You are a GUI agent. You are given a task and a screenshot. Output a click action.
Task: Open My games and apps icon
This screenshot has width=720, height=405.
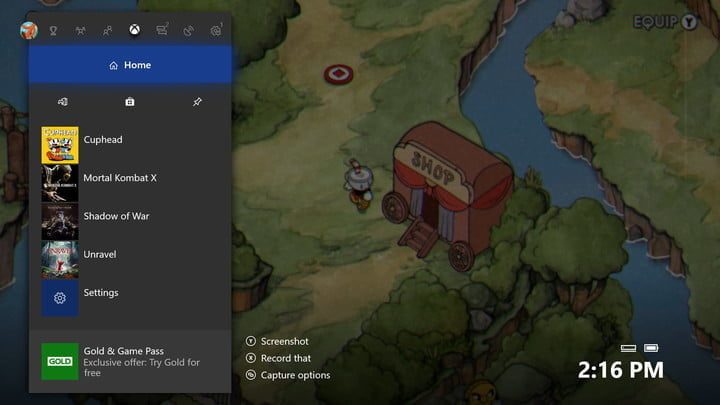(63, 101)
